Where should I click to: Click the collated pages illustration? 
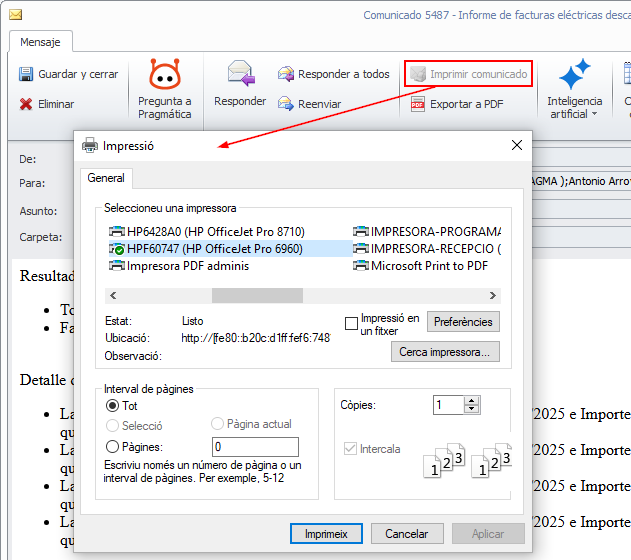coord(467,461)
